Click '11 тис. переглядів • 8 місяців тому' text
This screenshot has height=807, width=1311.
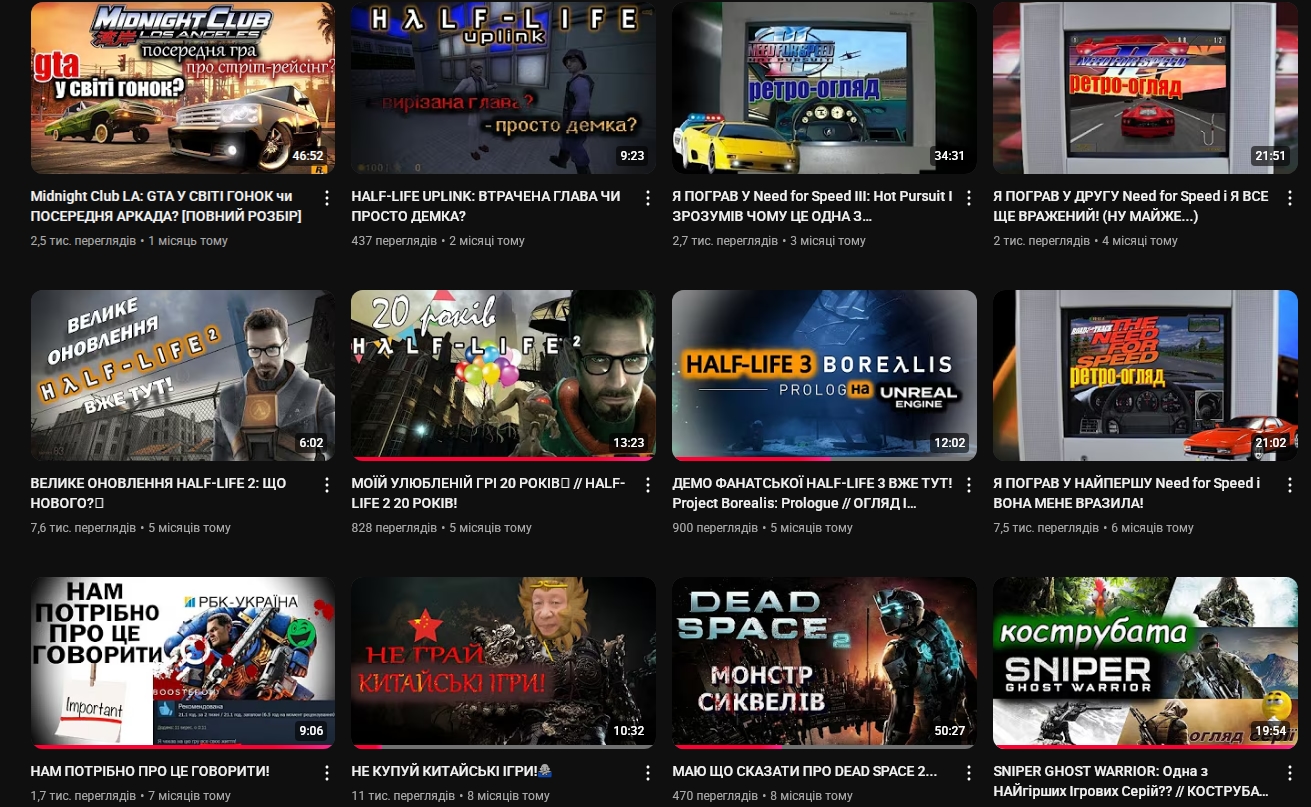[451, 796]
